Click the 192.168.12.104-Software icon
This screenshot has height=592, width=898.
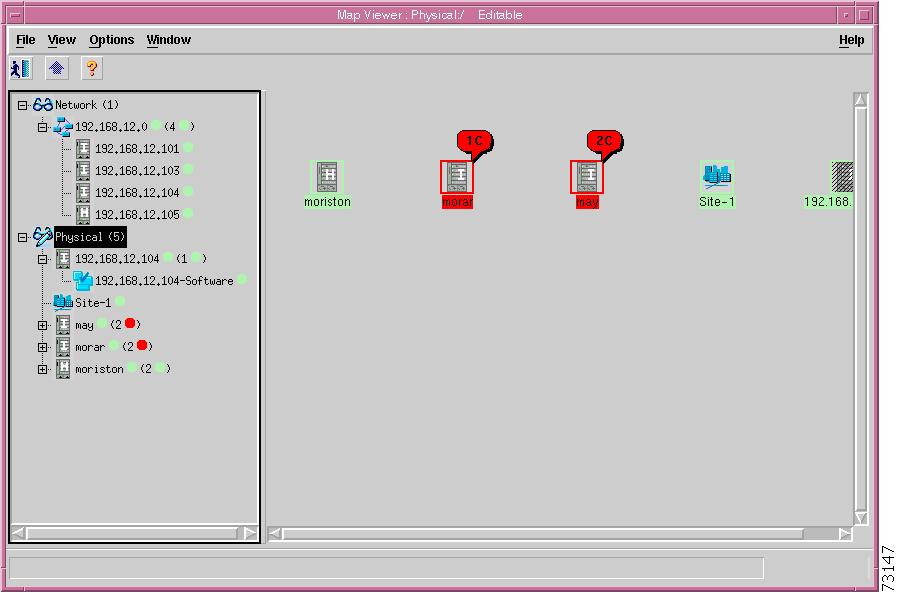pos(83,281)
